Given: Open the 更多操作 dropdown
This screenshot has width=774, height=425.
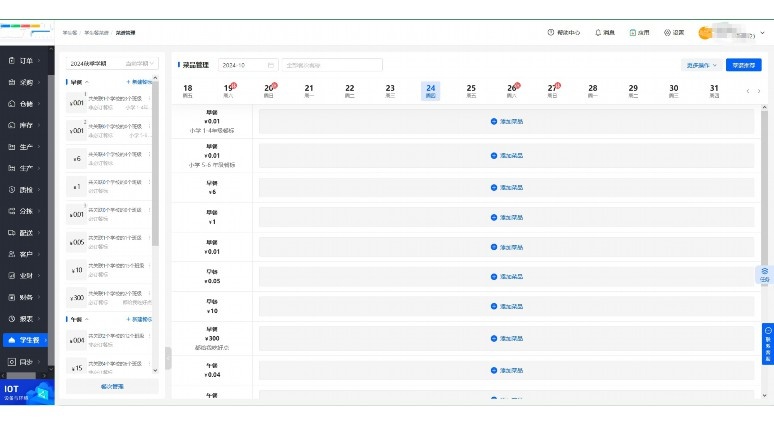Looking at the screenshot, I should pos(701,65).
